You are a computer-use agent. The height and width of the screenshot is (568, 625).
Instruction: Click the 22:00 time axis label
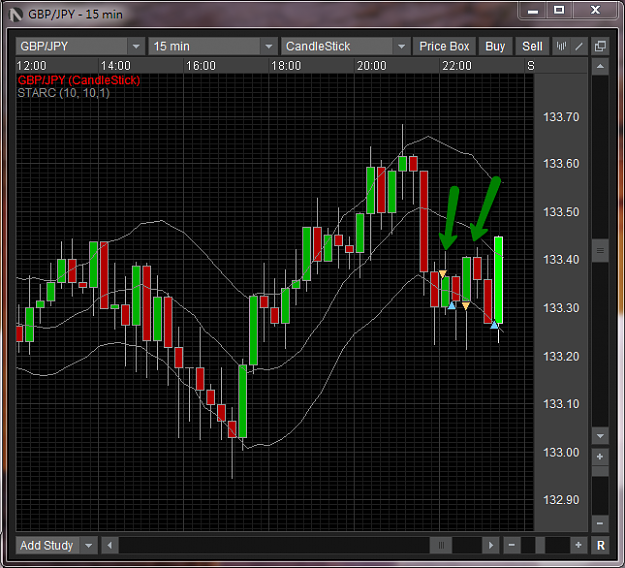point(457,66)
